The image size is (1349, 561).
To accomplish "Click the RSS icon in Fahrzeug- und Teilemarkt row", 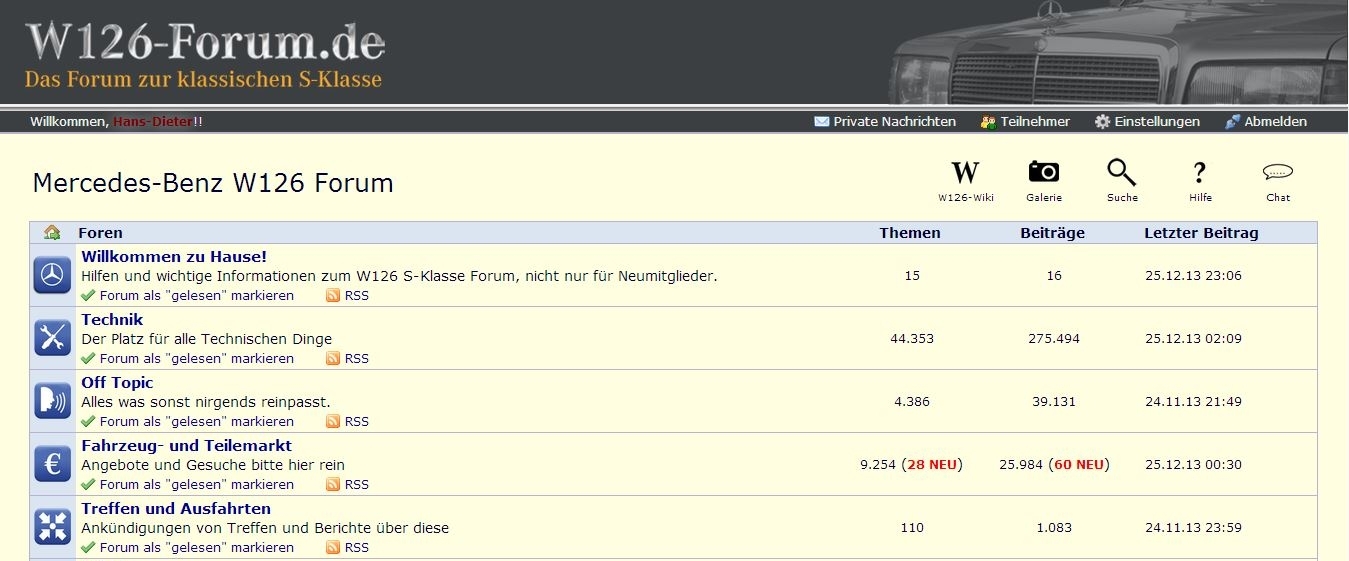I will (333, 484).
